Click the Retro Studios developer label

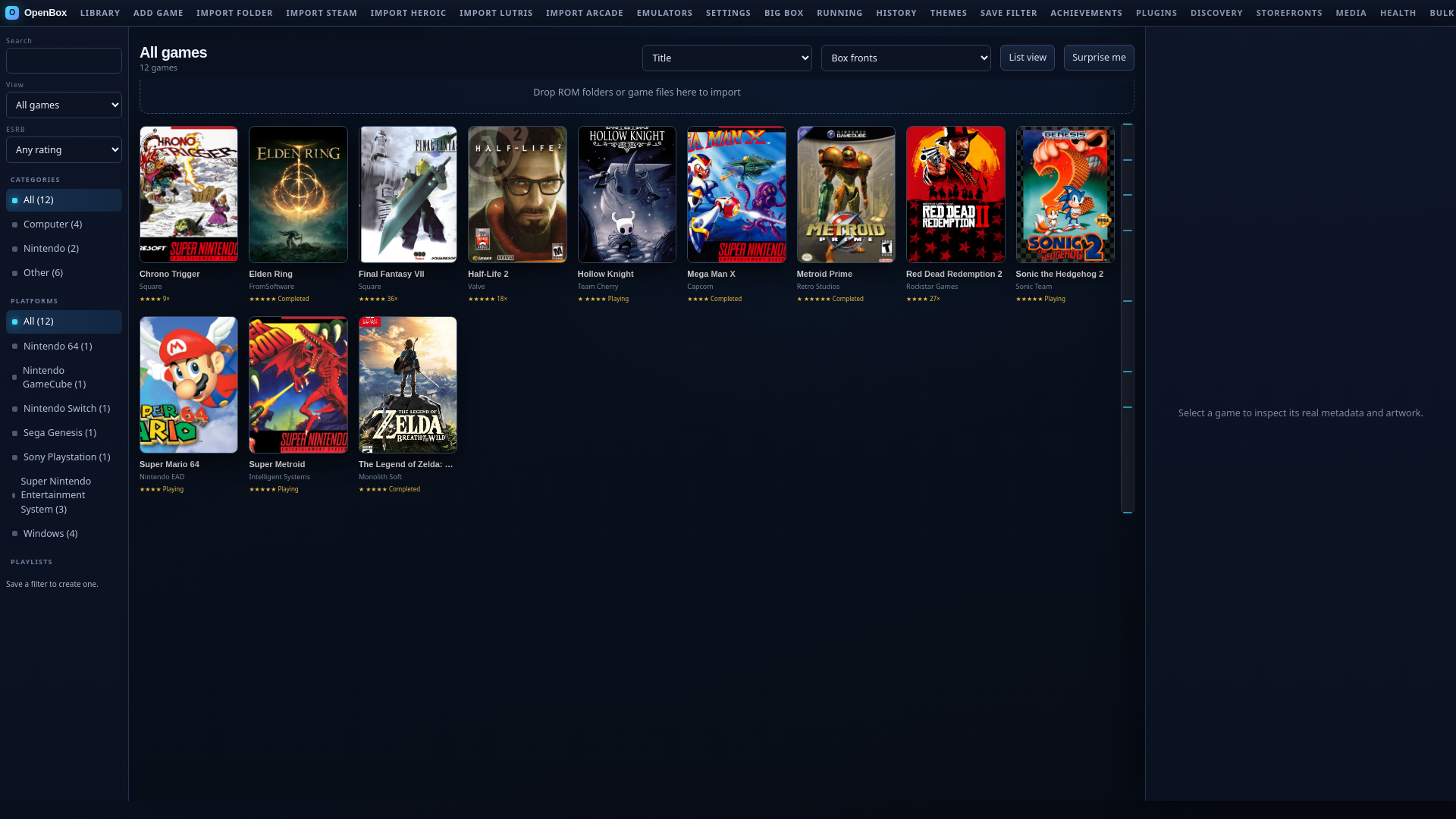818,287
